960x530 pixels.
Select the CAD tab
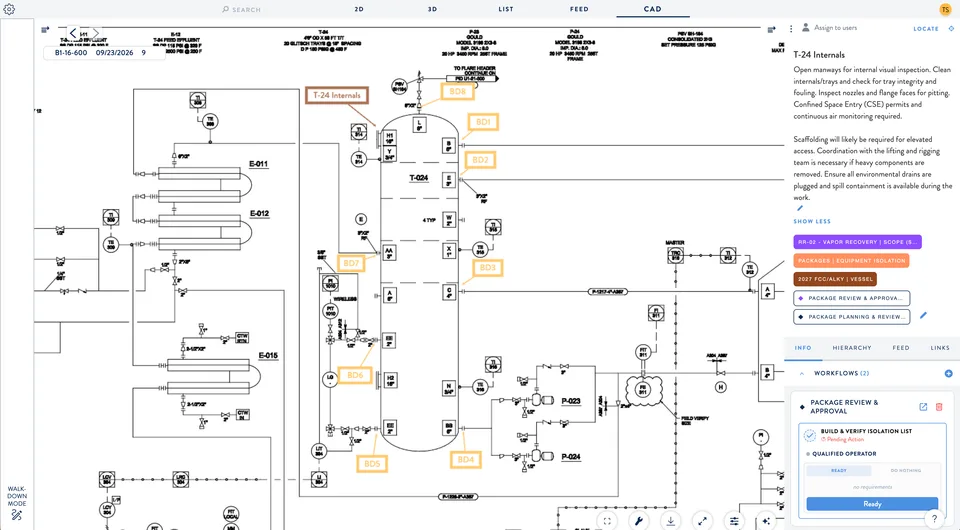pos(653,9)
